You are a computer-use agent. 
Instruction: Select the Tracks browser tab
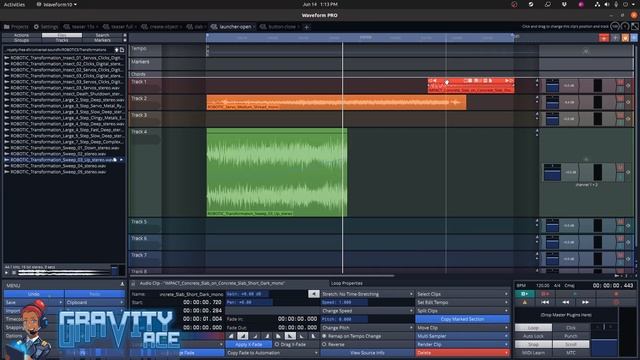click(x=62, y=40)
